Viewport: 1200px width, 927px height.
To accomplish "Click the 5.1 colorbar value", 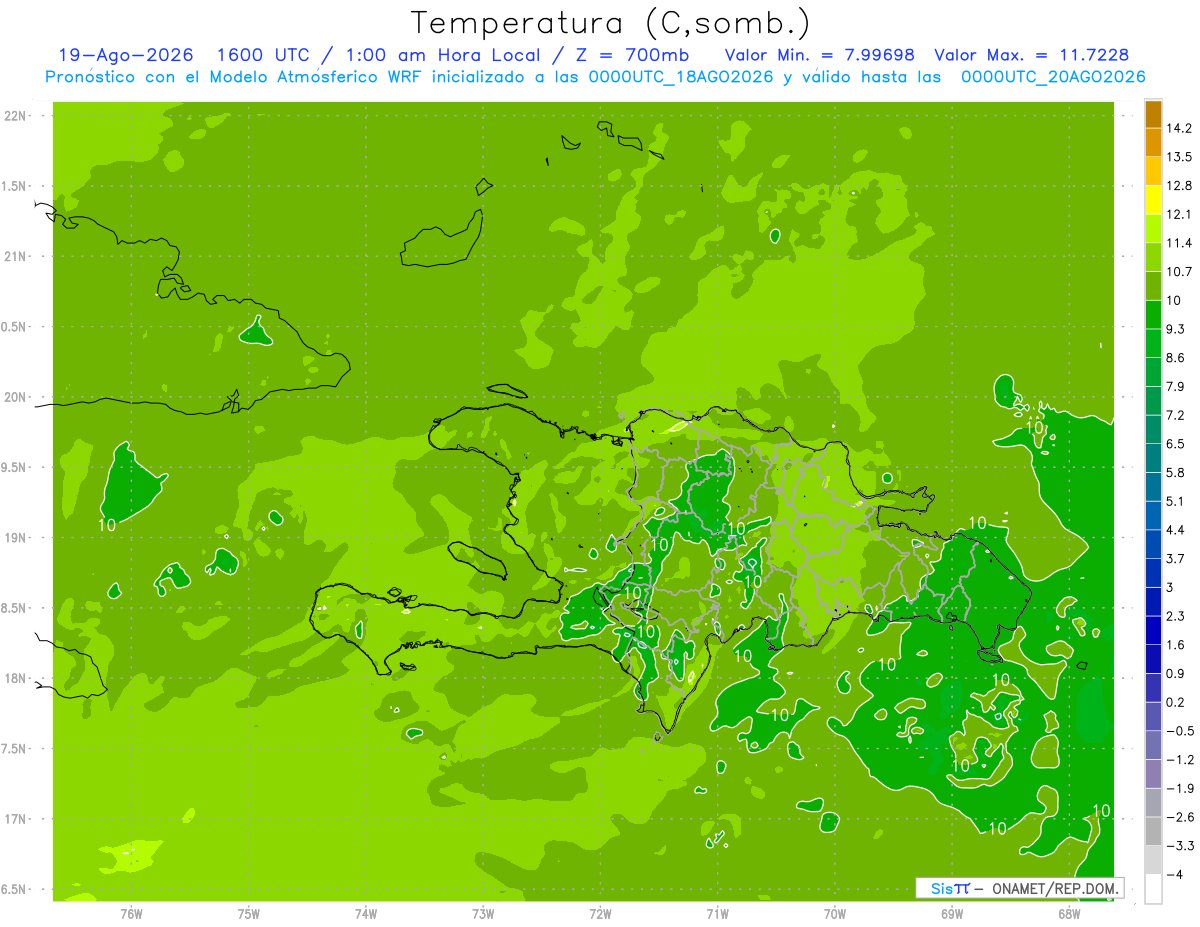I will pos(1176,501).
